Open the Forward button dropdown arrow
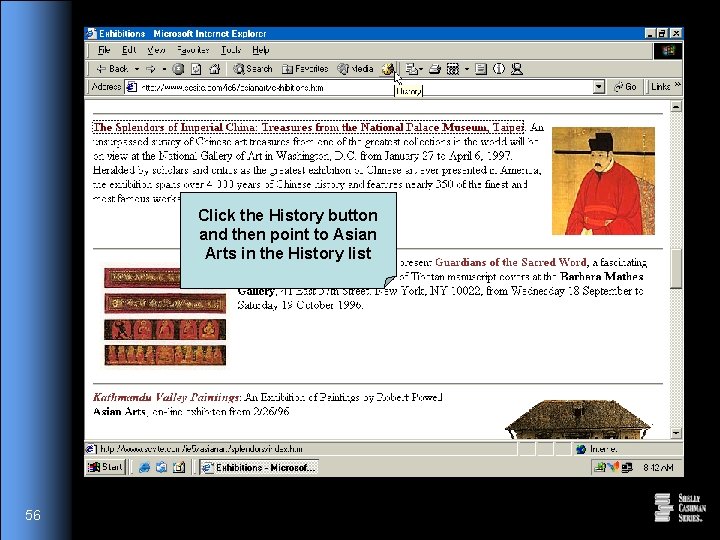Image resolution: width=720 pixels, height=540 pixels. pos(164,69)
